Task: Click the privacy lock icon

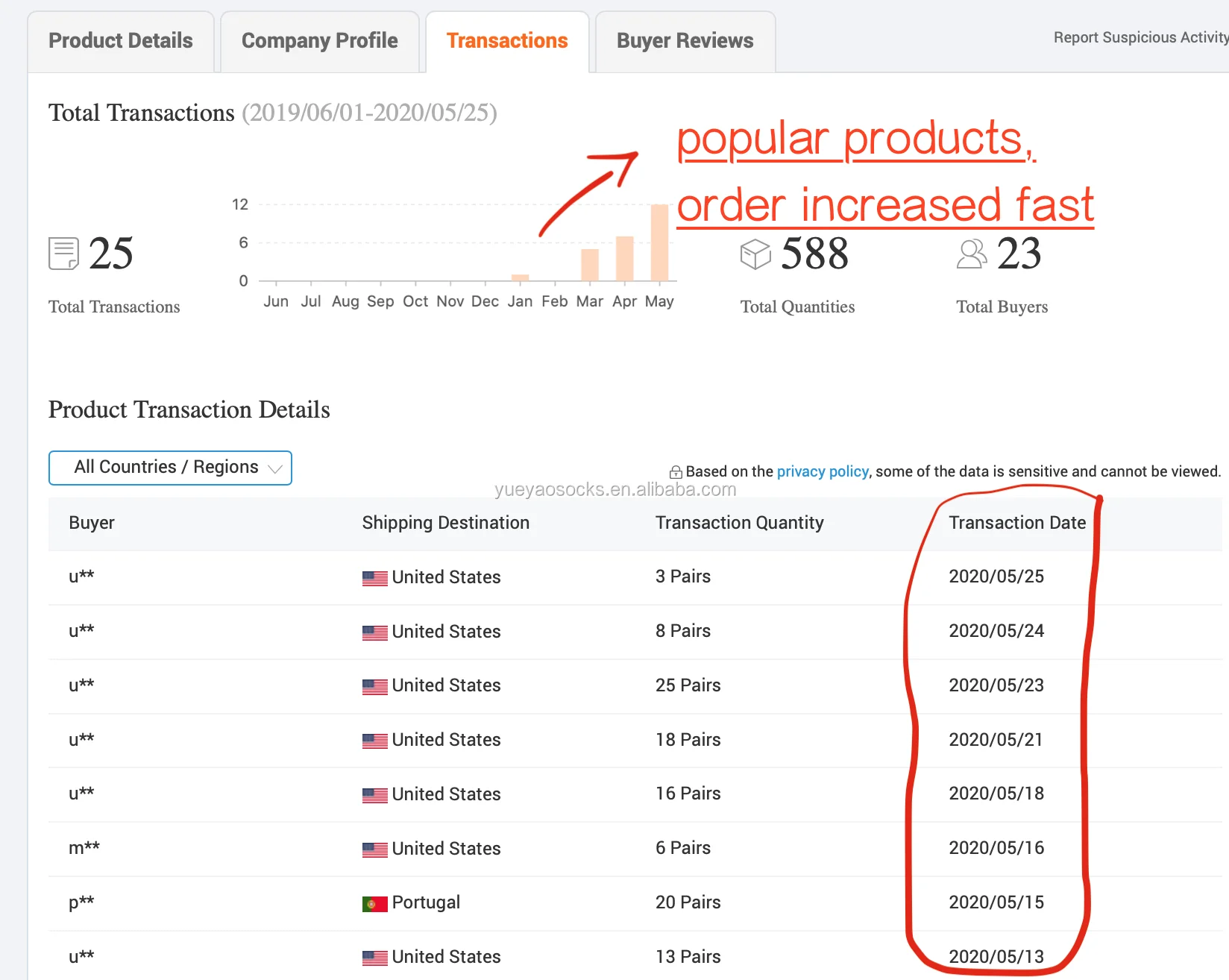Action: click(x=676, y=472)
